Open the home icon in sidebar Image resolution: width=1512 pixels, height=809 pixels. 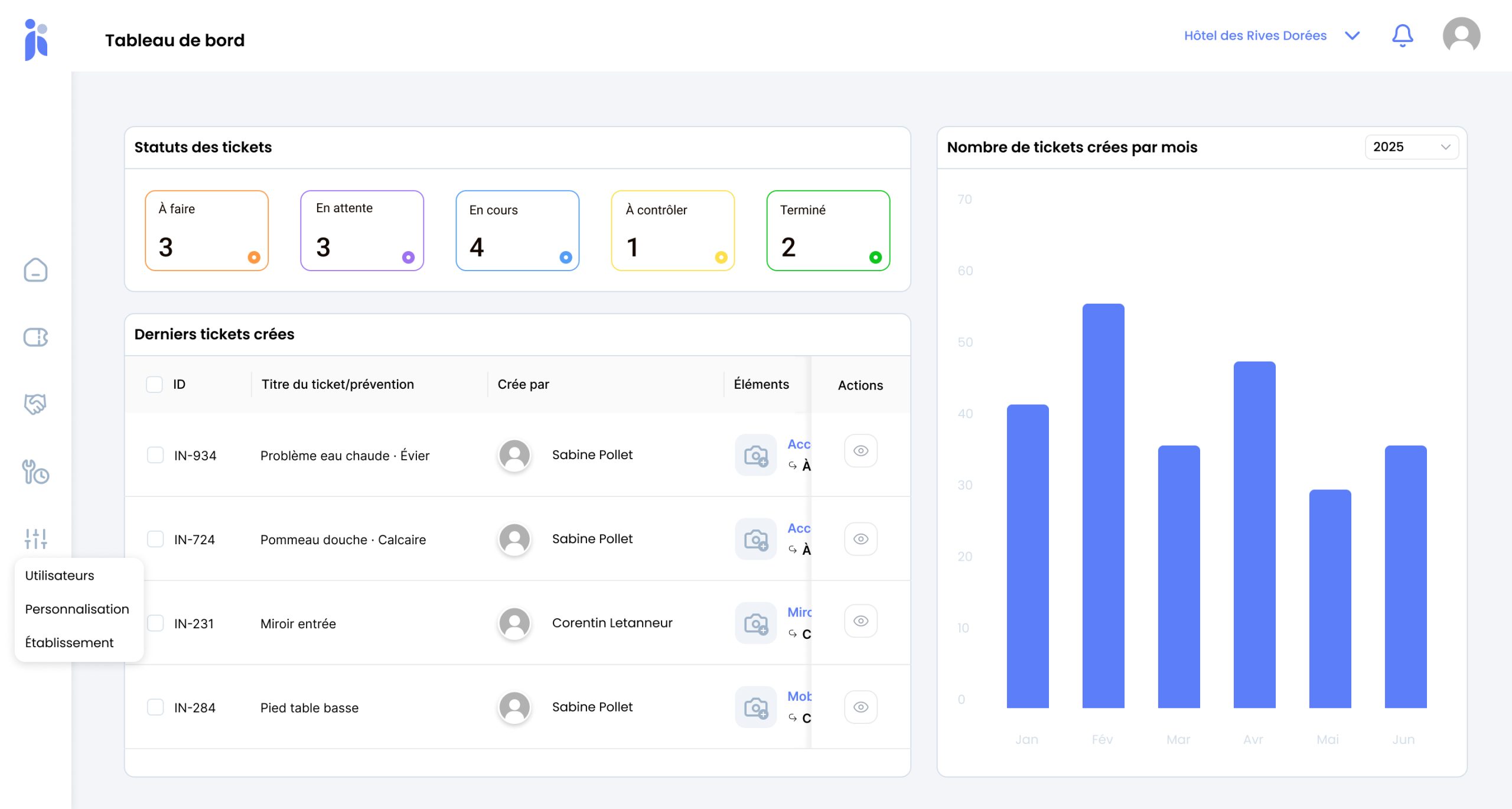tap(35, 270)
